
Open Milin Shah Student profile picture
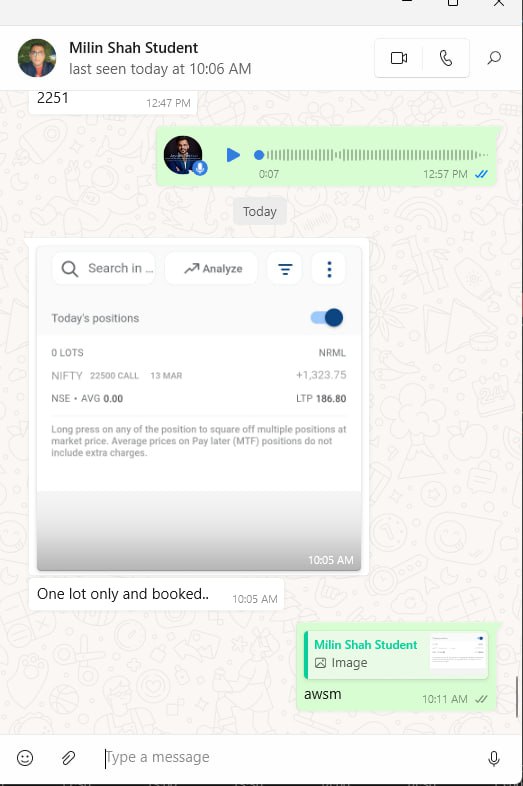pyautogui.click(x=37, y=58)
